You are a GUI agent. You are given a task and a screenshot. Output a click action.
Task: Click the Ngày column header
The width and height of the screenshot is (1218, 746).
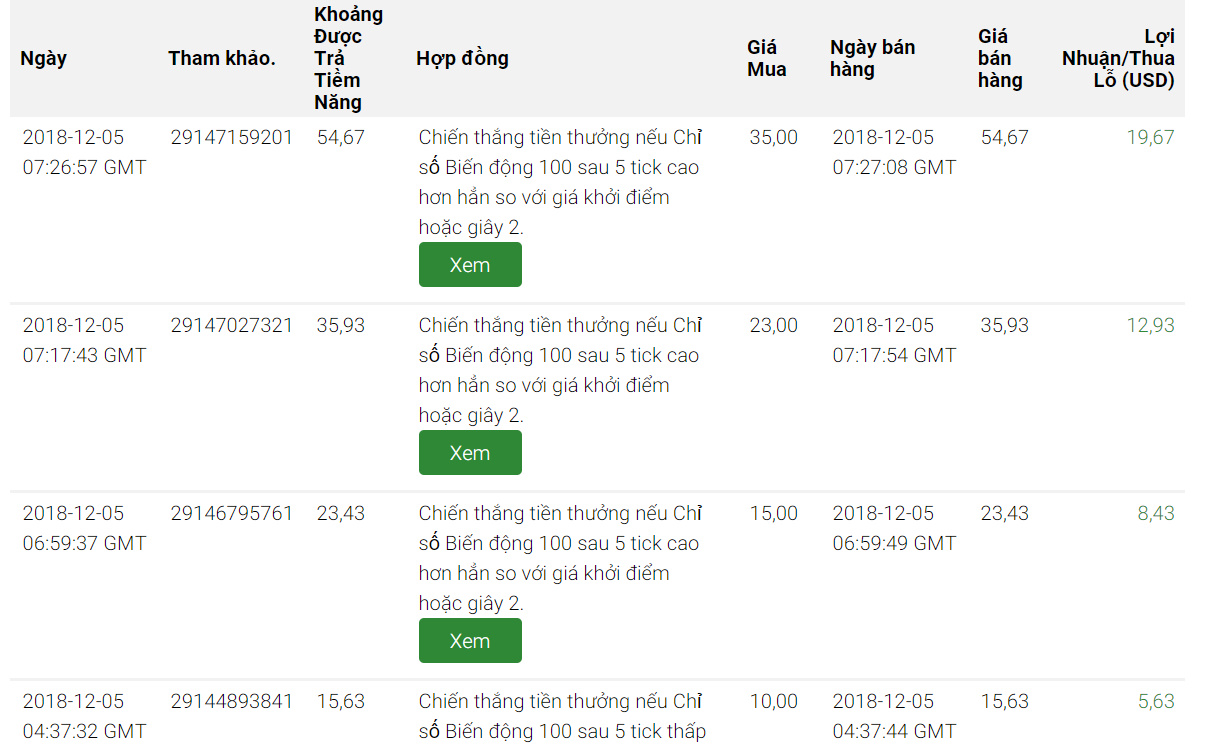[x=44, y=58]
